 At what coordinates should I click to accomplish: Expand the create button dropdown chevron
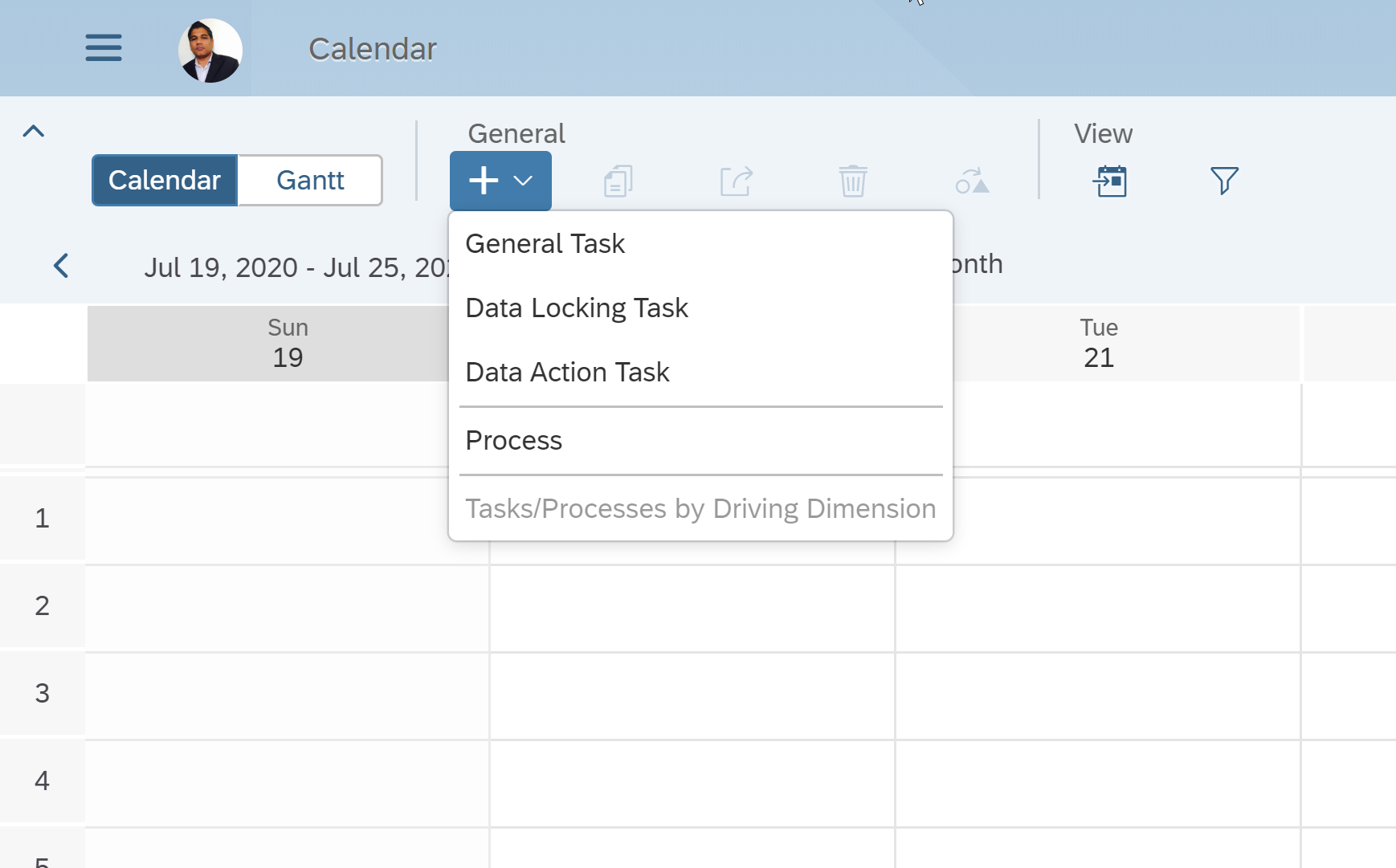coord(522,181)
